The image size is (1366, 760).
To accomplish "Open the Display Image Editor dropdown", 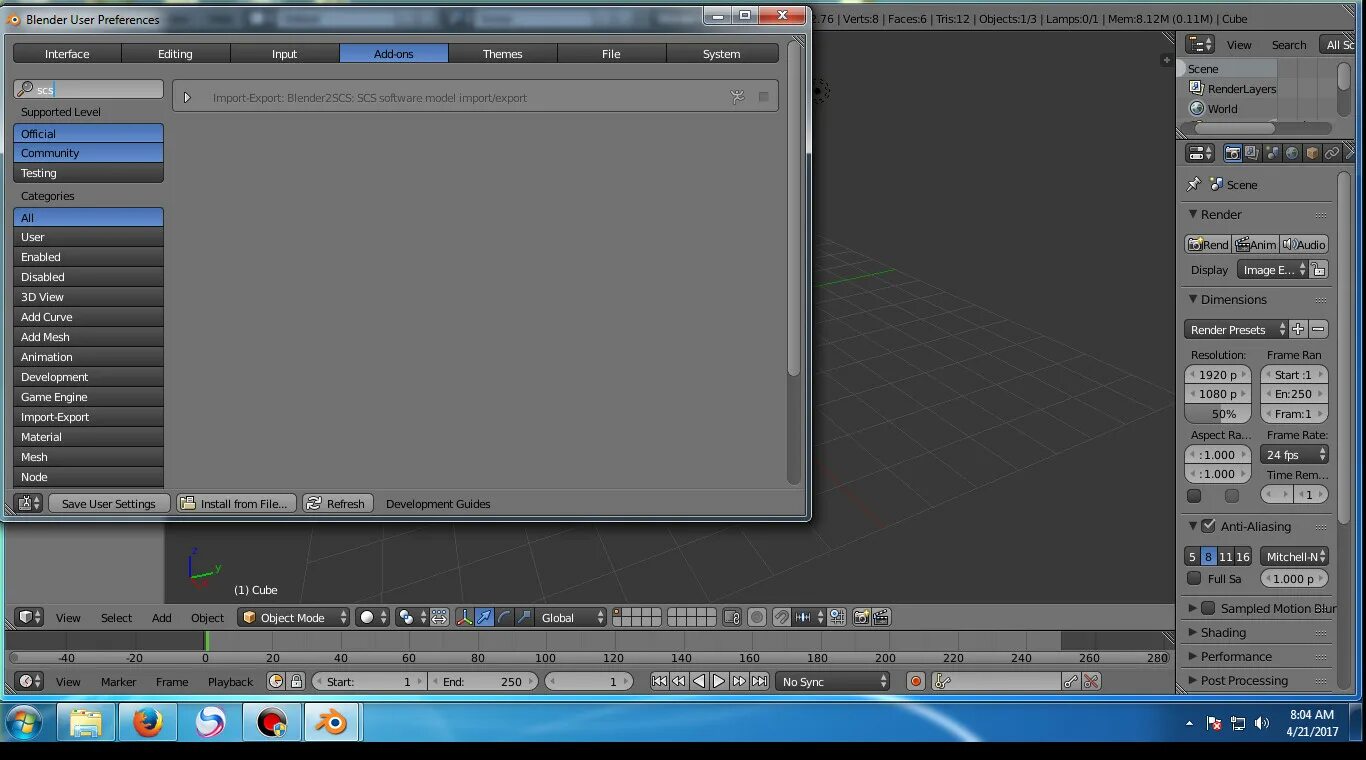I will (1273, 270).
